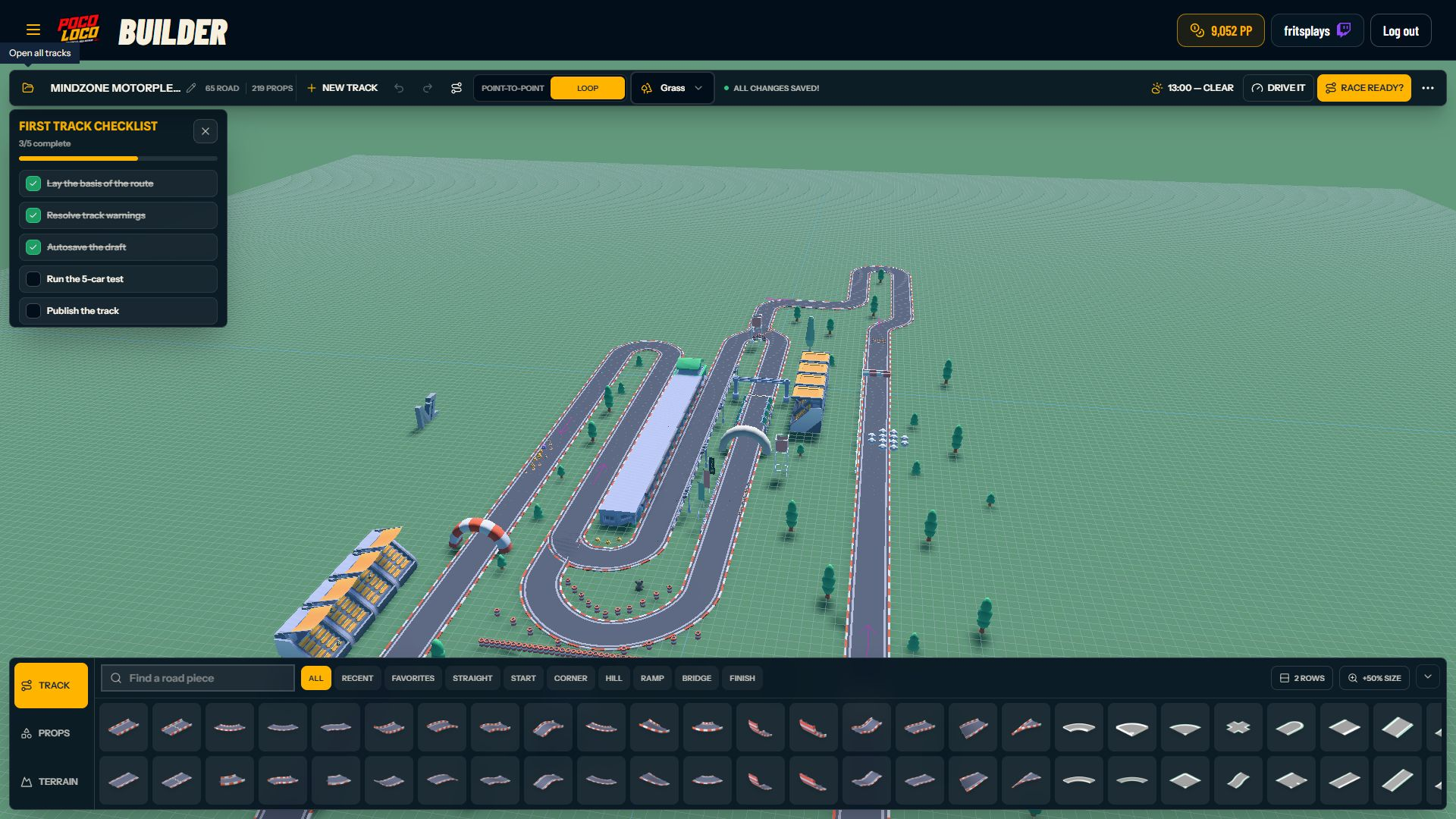Open the Grass terrain dropdown
Viewport: 1456px width, 819px height.
pos(673,88)
